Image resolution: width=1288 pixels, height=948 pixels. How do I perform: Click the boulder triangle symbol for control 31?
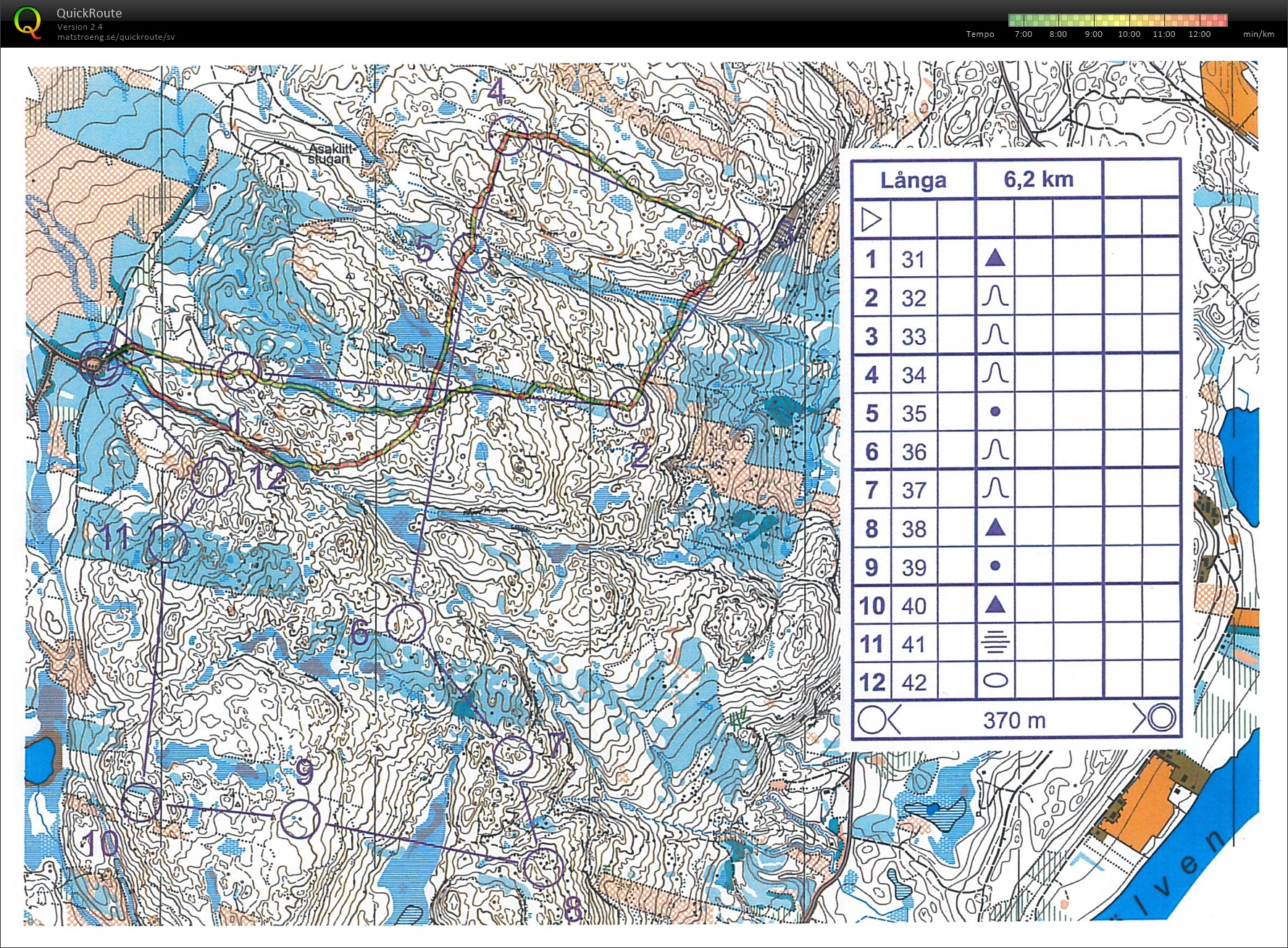click(x=995, y=257)
